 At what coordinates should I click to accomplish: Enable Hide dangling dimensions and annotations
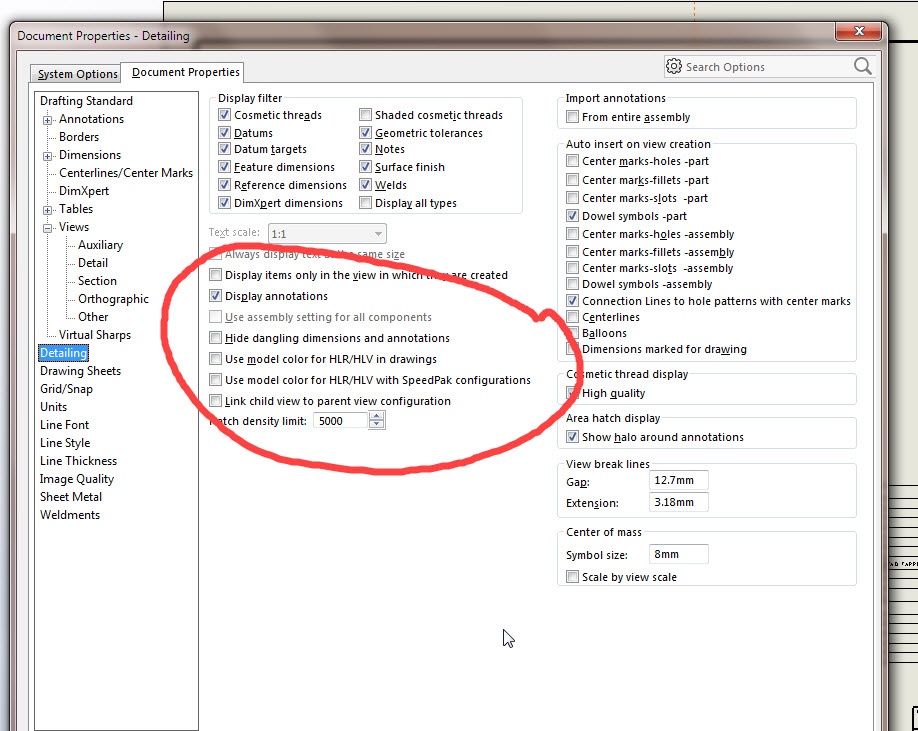[x=215, y=338]
